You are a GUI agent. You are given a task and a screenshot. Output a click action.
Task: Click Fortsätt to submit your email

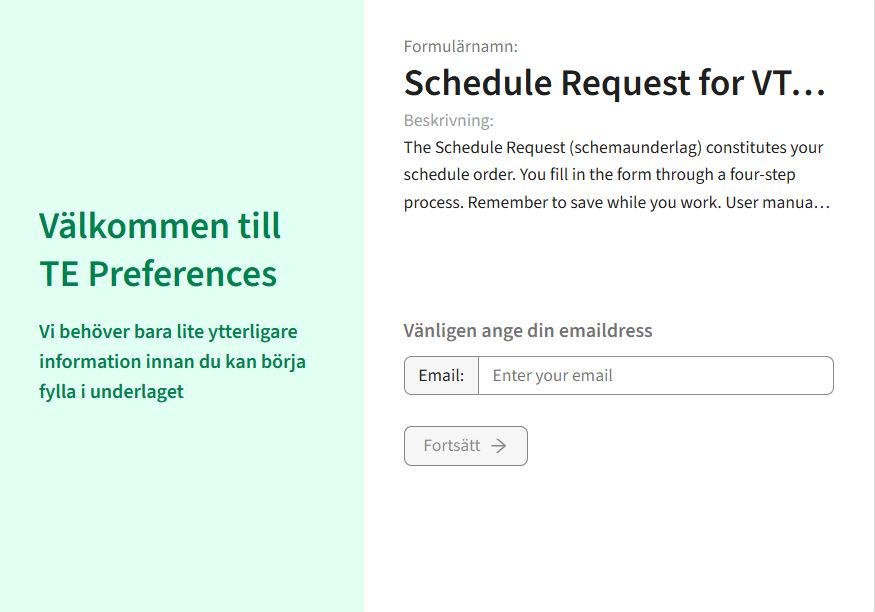pyautogui.click(x=465, y=445)
